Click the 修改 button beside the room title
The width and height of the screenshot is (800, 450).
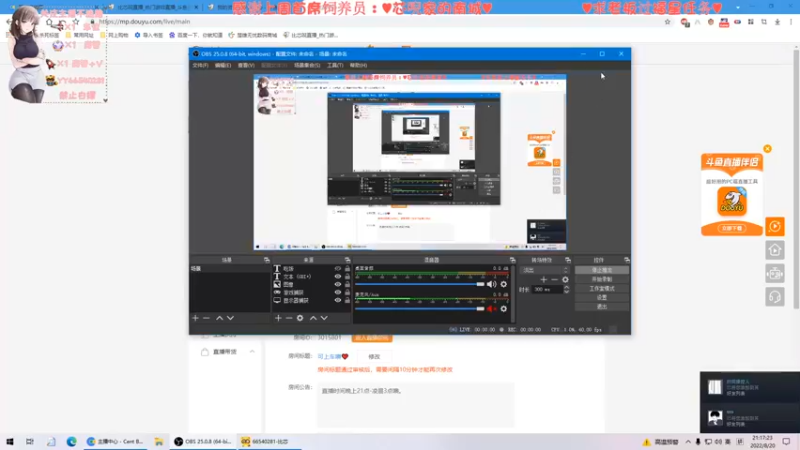[x=374, y=357]
